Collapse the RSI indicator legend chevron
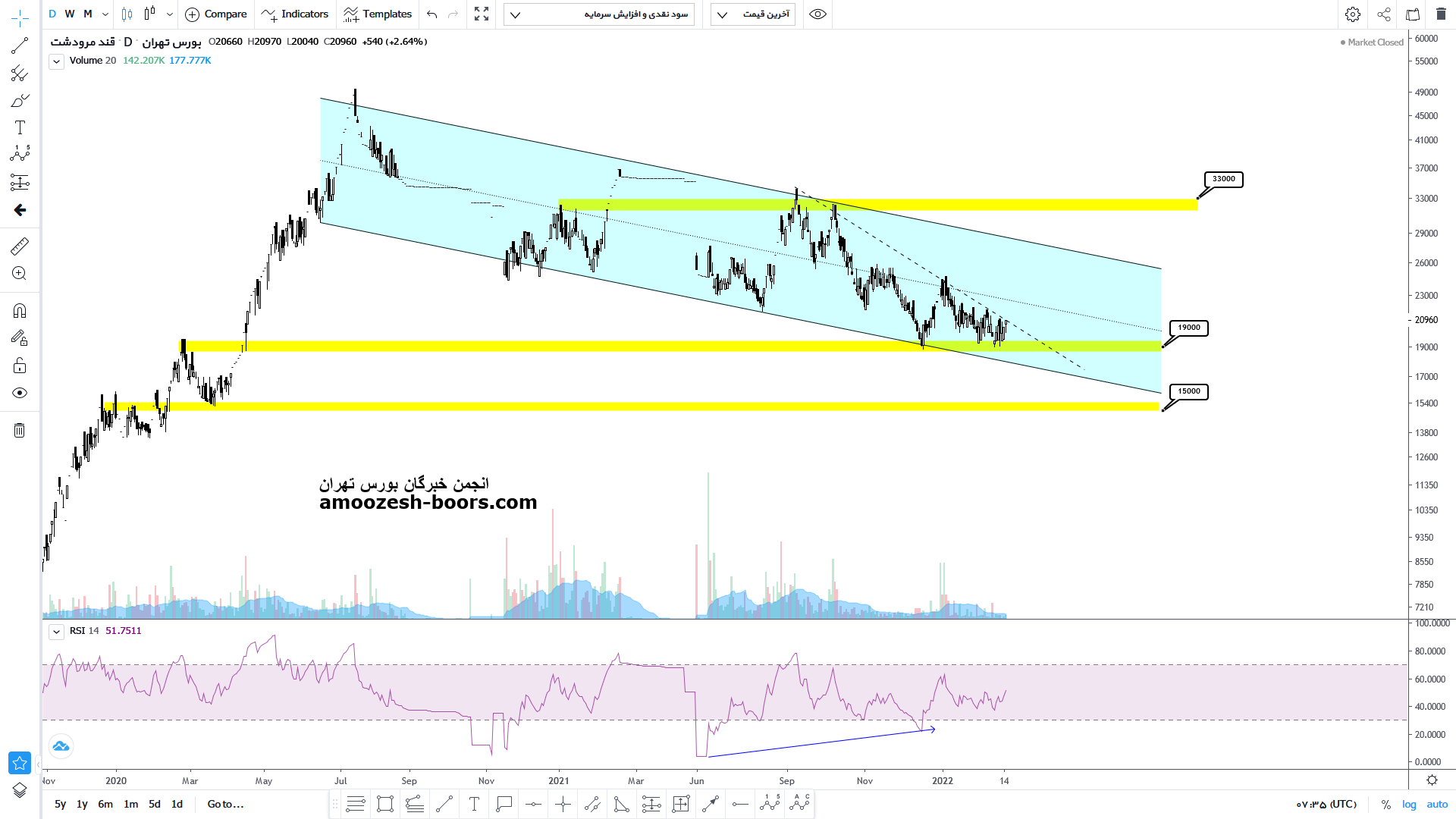The image size is (1456, 819). point(56,632)
